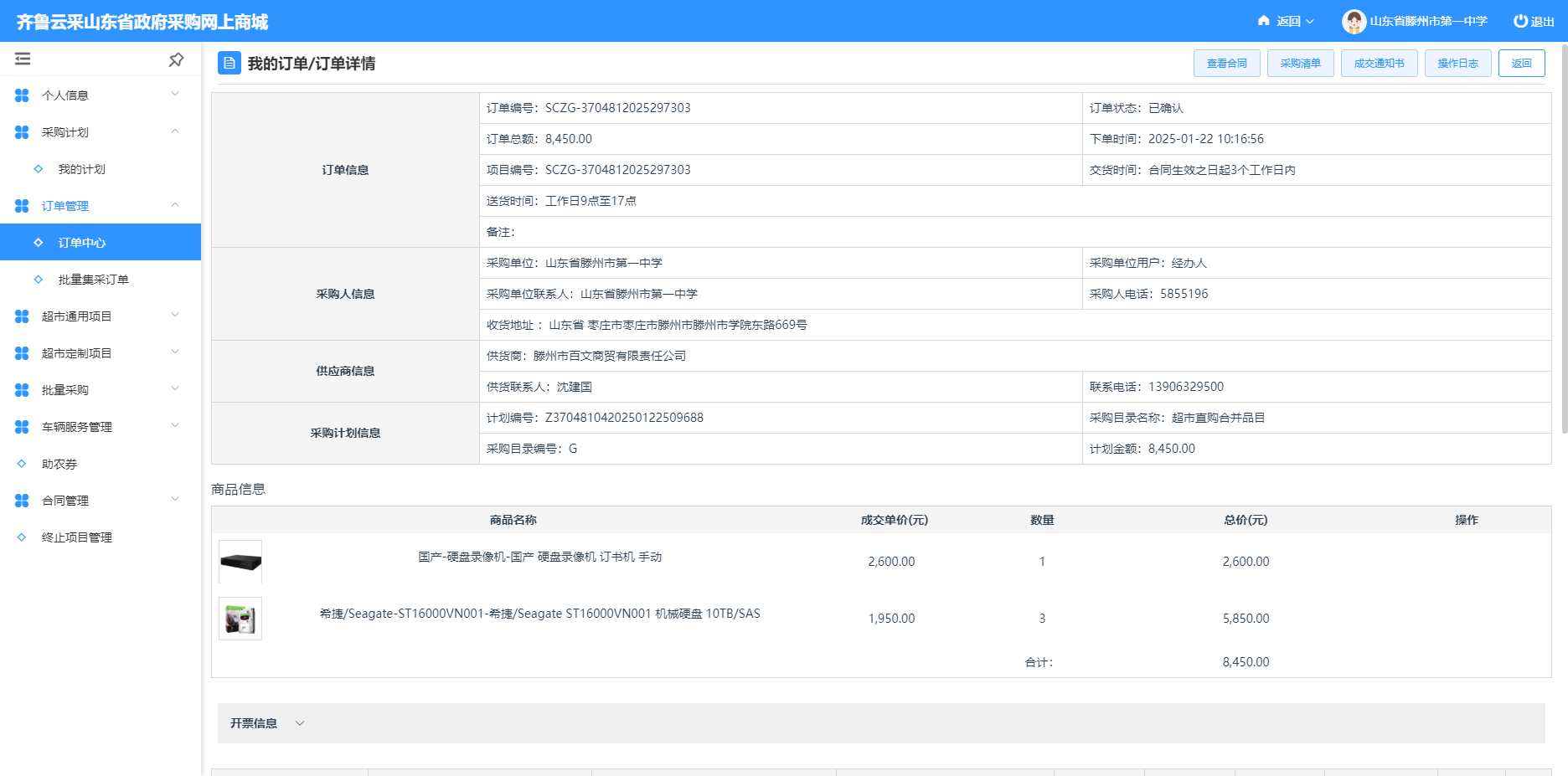Viewport: 1568px width, 776px height.
Task: Click the order time 2025-01-22 10:16:56
Action: point(1206,139)
